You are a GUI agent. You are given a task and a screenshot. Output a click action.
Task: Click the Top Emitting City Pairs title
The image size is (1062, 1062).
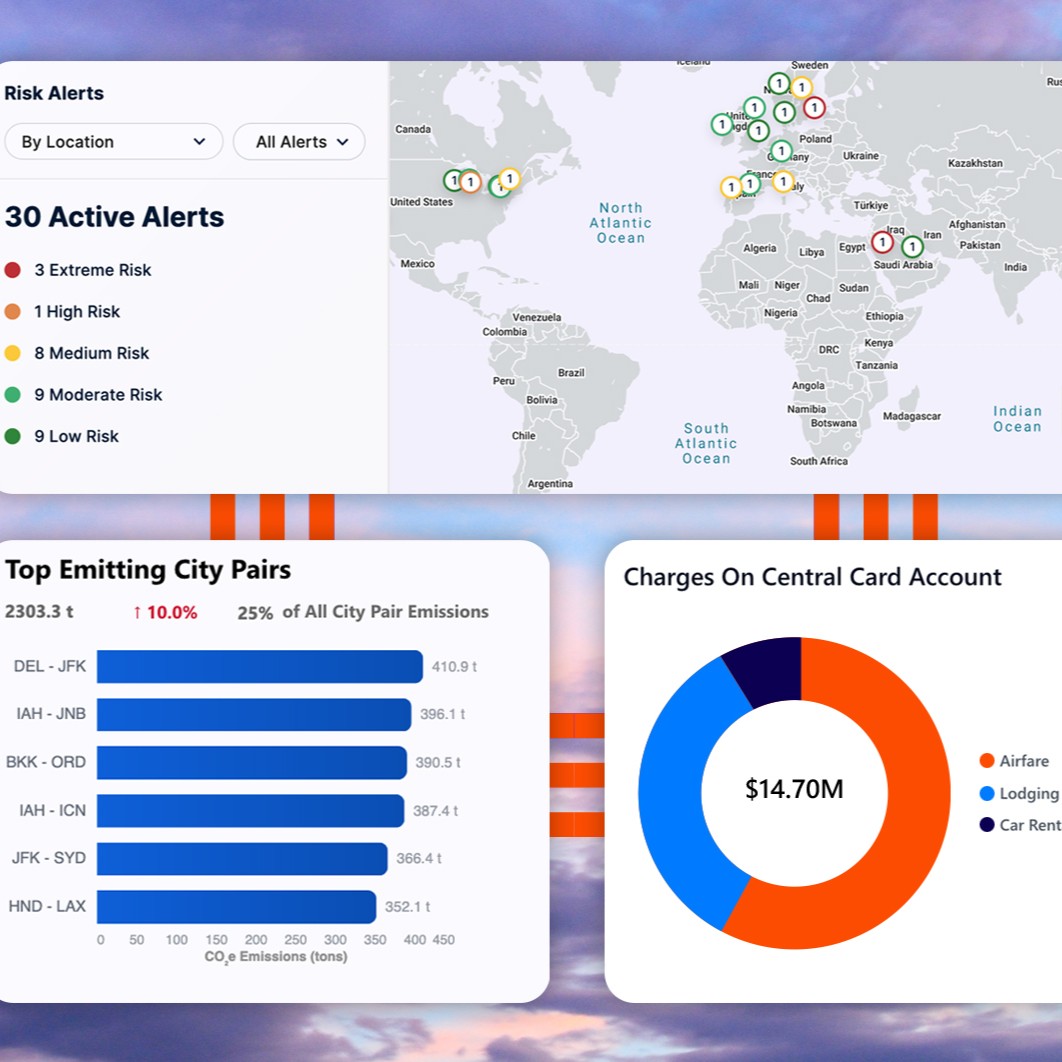(148, 570)
